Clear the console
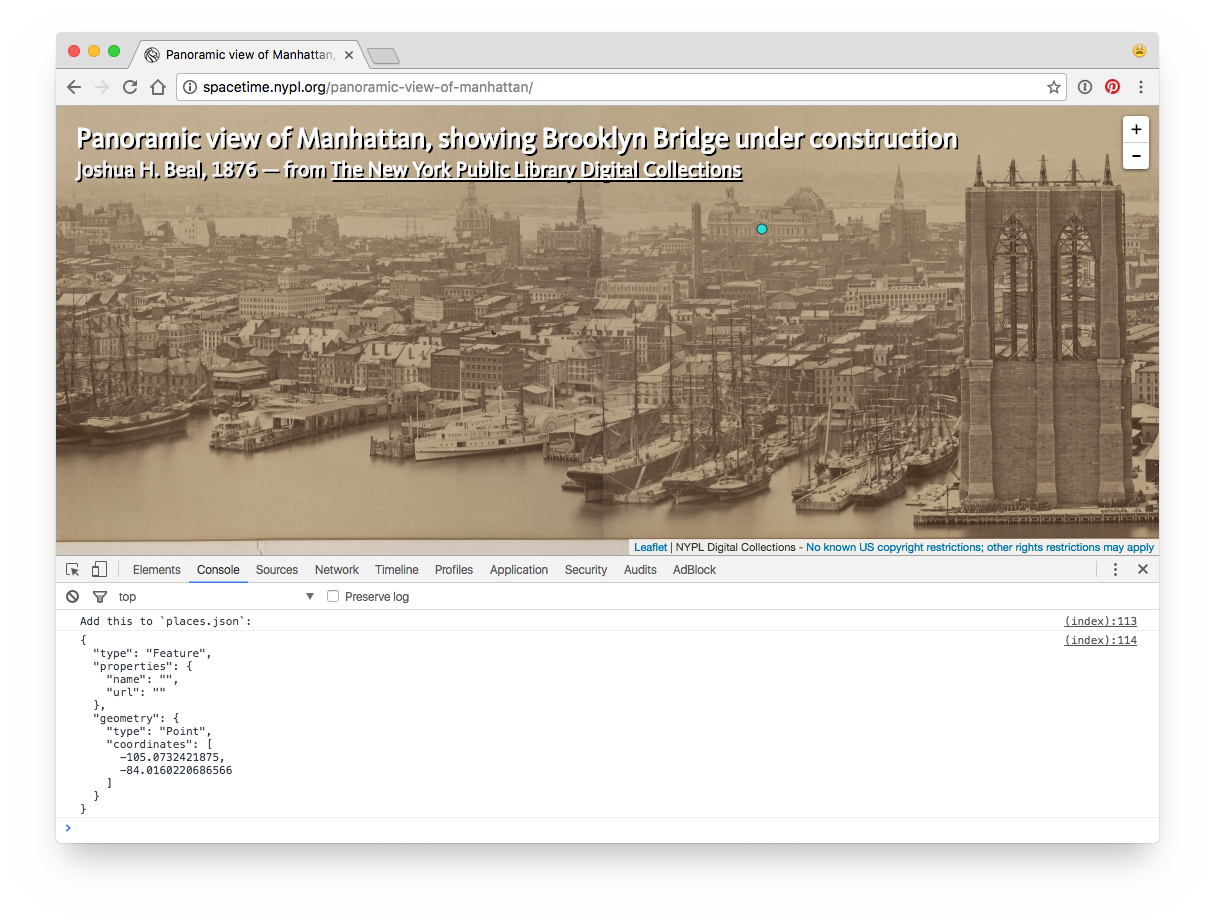 (72, 597)
